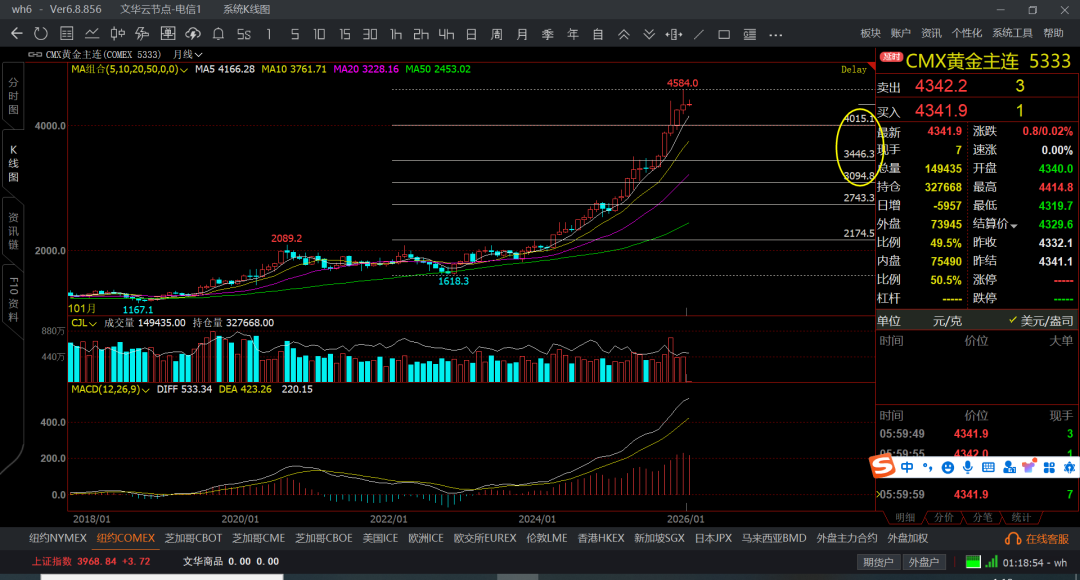Select 纽约COMEX exchange tab
Viewport: 1080px width, 580px height.
(x=125, y=538)
